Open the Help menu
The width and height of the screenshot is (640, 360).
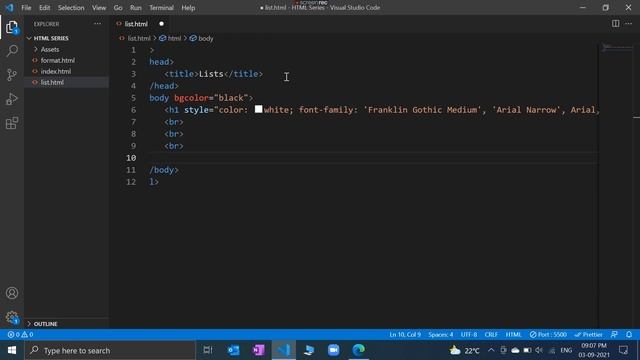tap(188, 8)
